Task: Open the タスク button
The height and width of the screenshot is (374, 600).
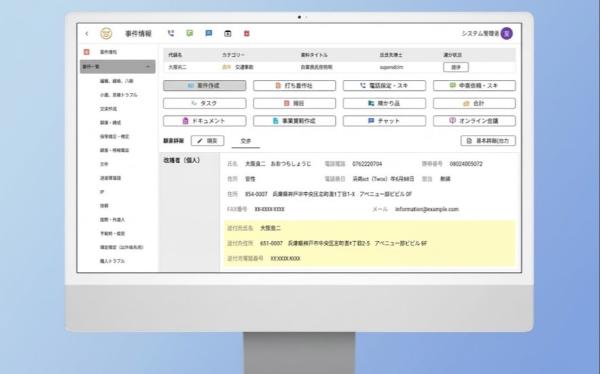Action: (205, 103)
